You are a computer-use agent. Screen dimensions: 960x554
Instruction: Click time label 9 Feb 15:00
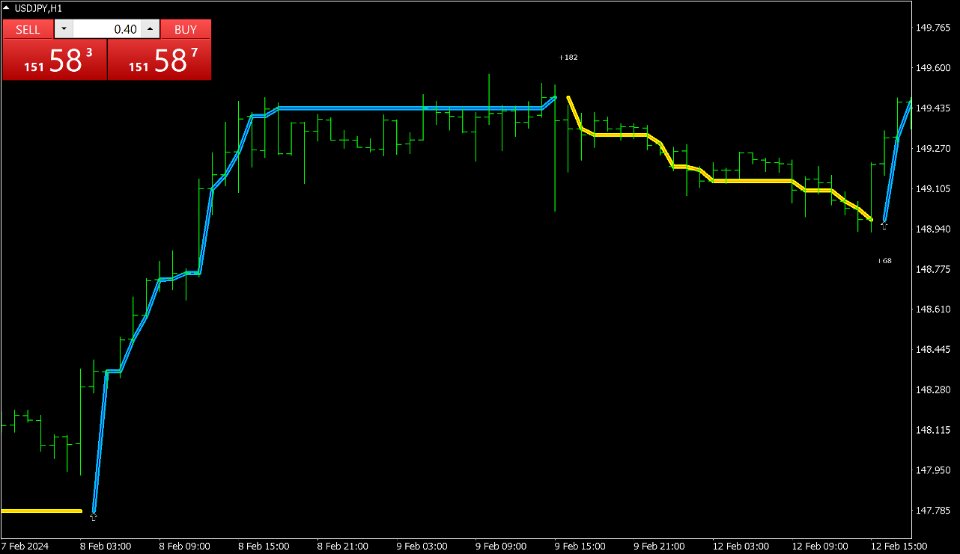tap(580, 546)
